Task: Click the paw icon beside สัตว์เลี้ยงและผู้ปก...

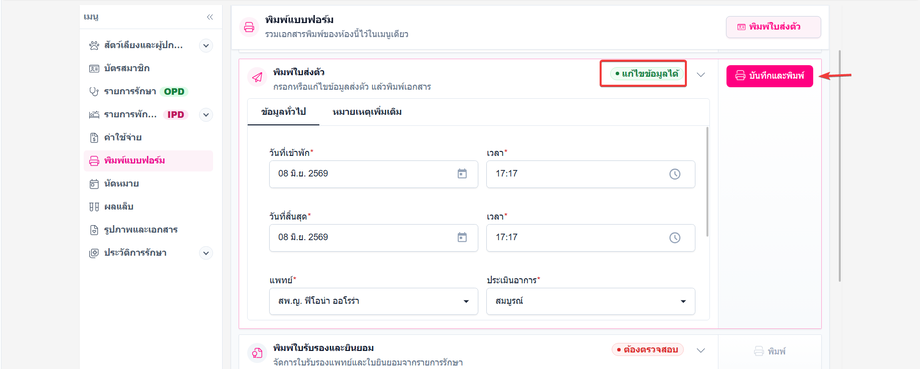Action: tap(94, 45)
